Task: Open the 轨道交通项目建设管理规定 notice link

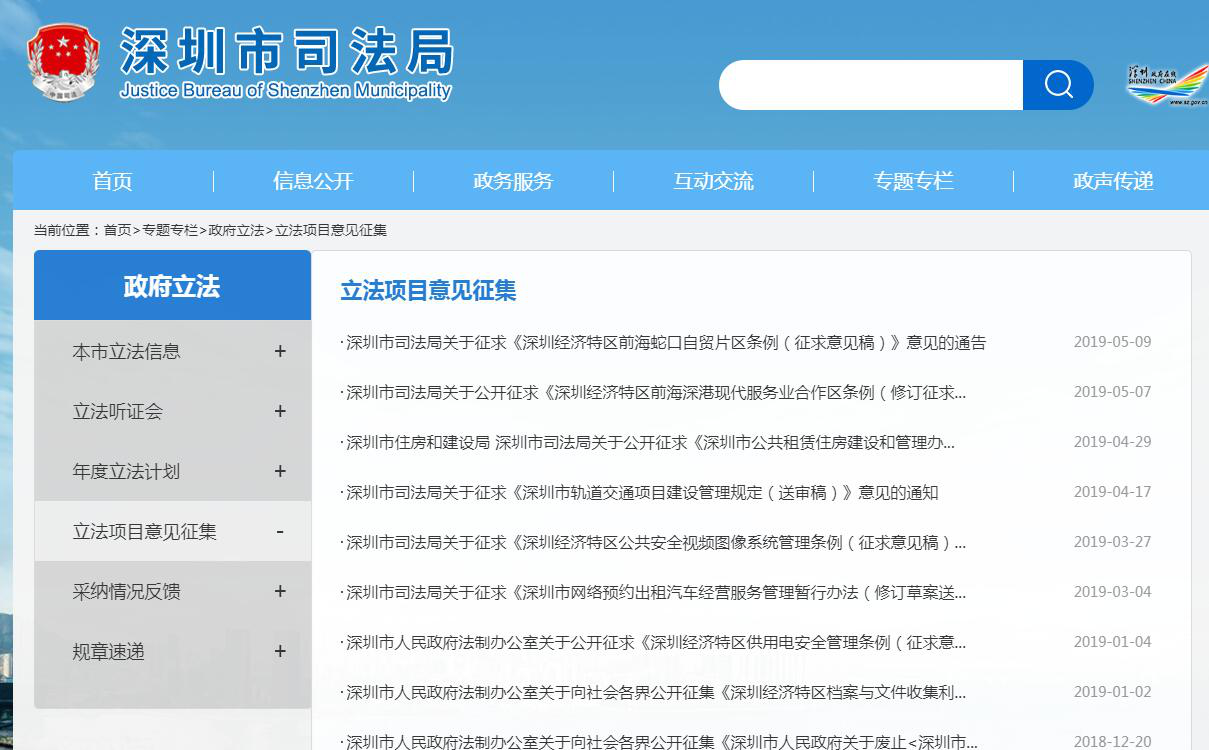Action: pyautogui.click(x=641, y=493)
